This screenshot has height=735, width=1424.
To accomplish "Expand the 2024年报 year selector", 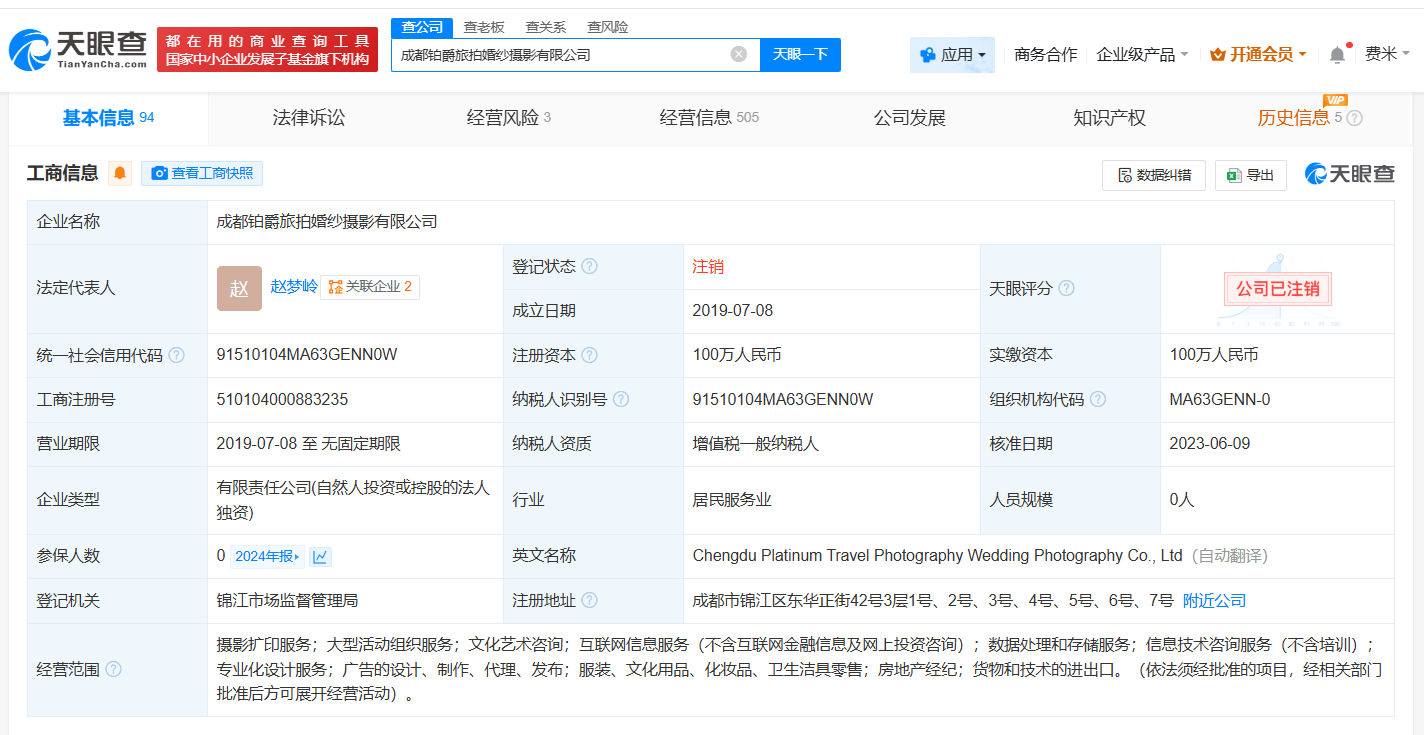I will [x=268, y=556].
